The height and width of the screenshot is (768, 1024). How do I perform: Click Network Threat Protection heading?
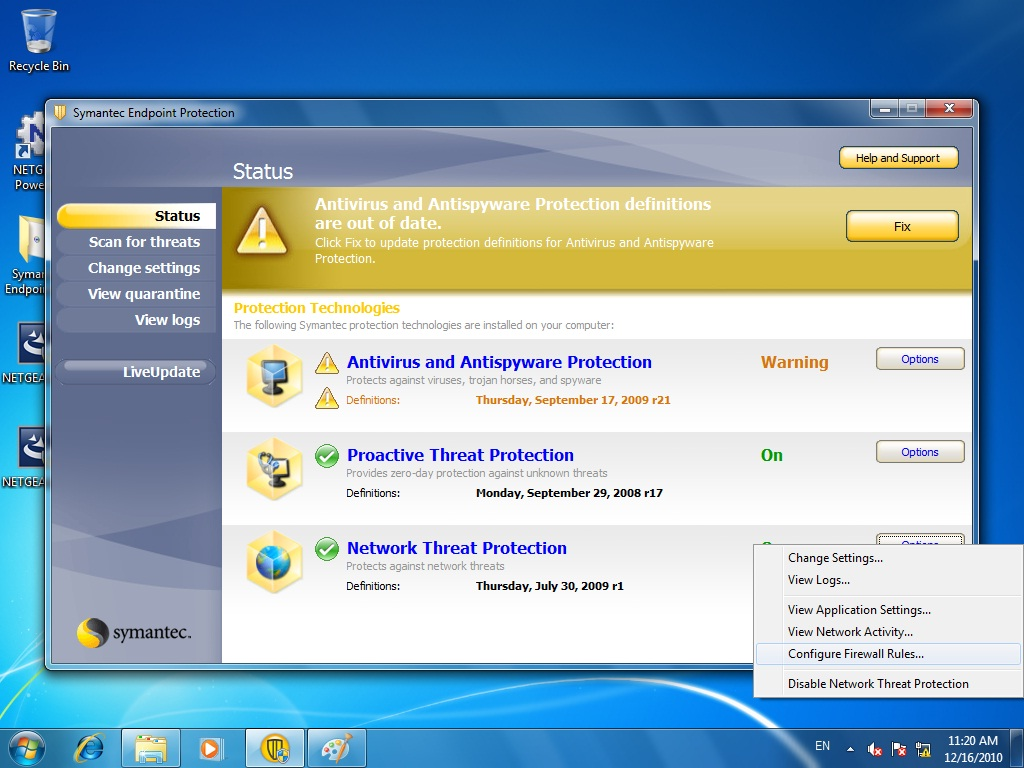(456, 549)
